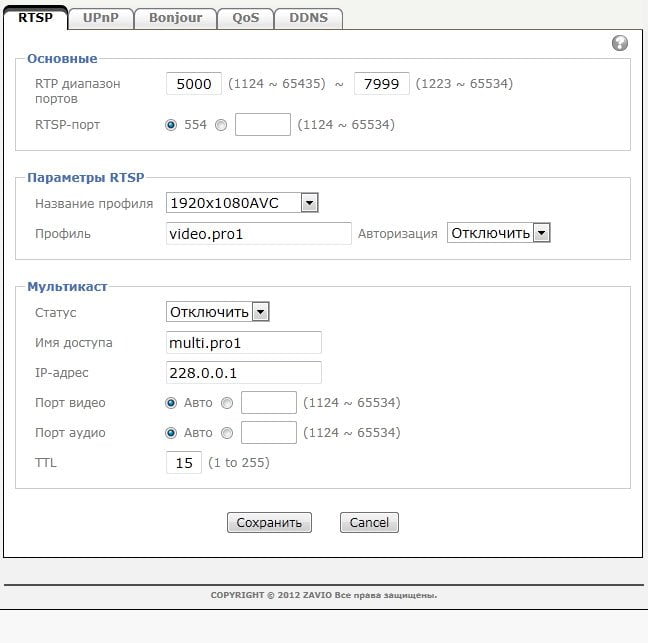Open the Авторизация dropdown
The image size is (648, 643).
pyautogui.click(x=498, y=233)
